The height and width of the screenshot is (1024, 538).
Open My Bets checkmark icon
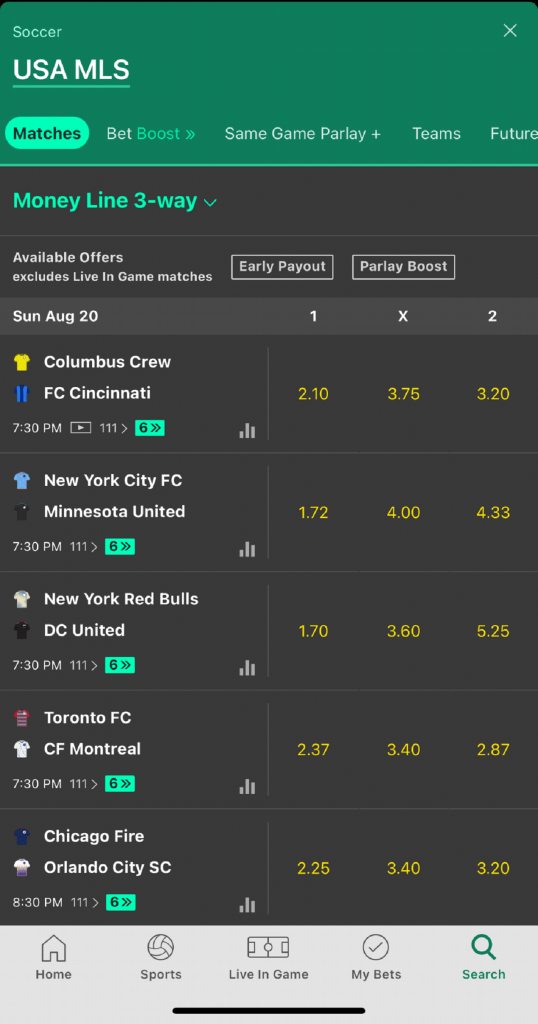(x=376, y=948)
